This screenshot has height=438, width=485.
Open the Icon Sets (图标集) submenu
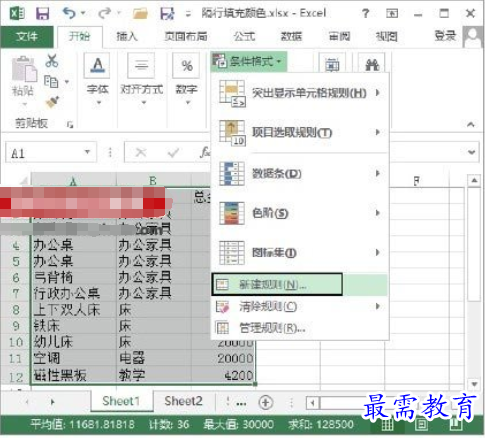[300, 252]
